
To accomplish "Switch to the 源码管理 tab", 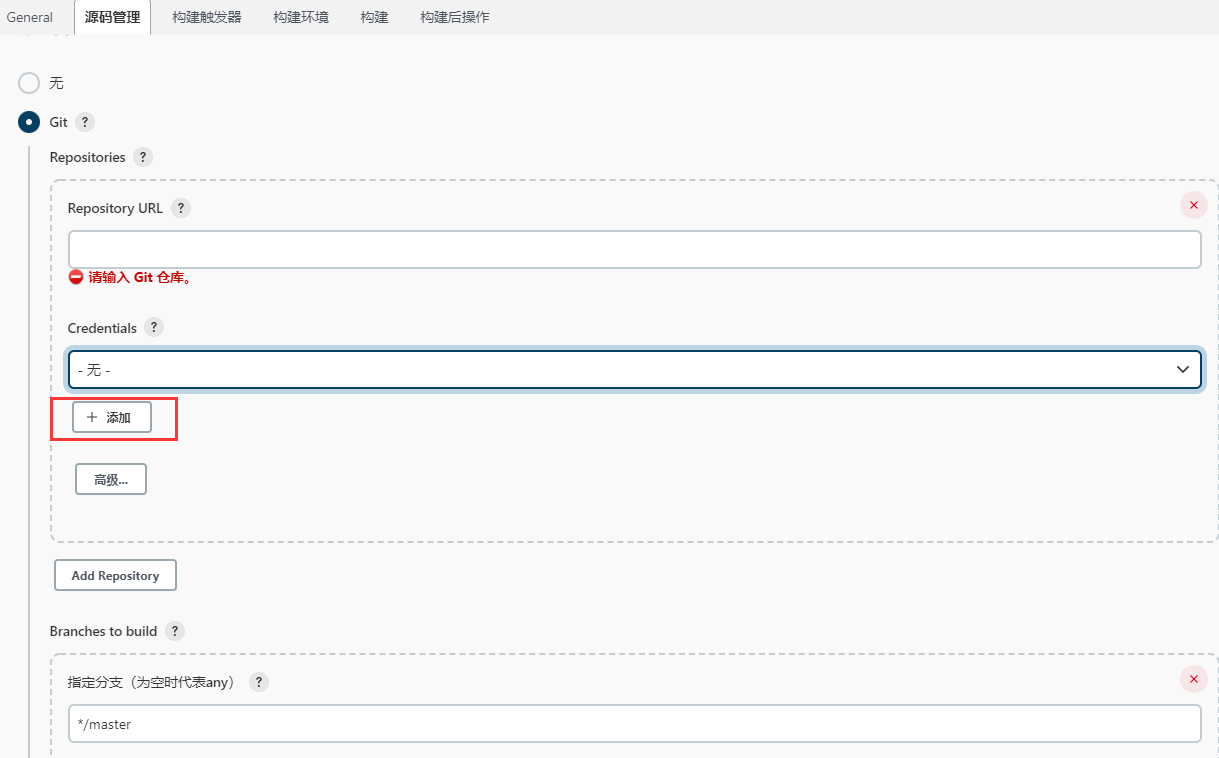I will (x=112, y=17).
